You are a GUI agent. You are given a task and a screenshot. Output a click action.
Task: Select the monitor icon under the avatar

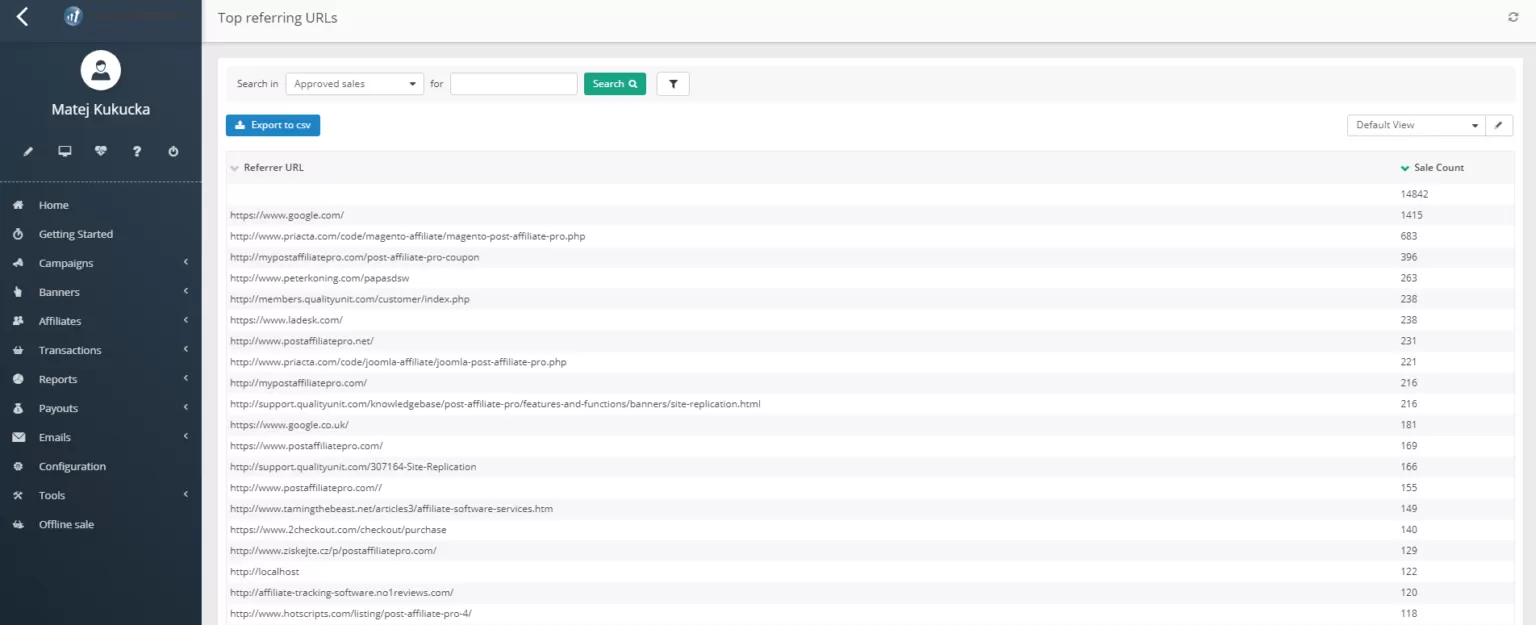tap(64, 150)
